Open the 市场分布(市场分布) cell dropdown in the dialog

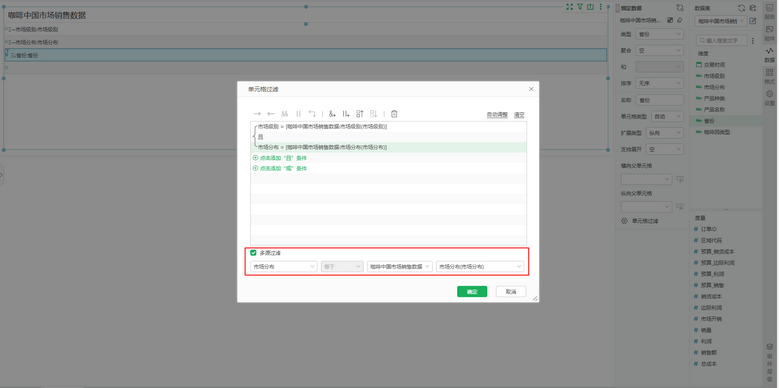click(x=480, y=266)
